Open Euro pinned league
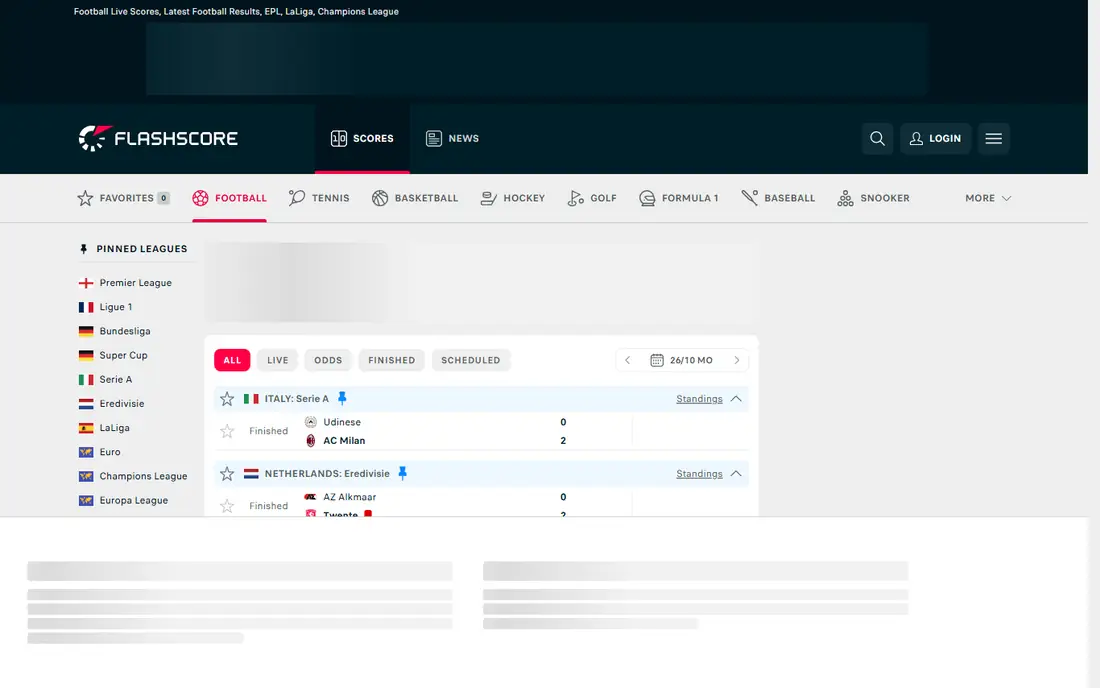Screen dimensions: 1100x688 point(100,452)
